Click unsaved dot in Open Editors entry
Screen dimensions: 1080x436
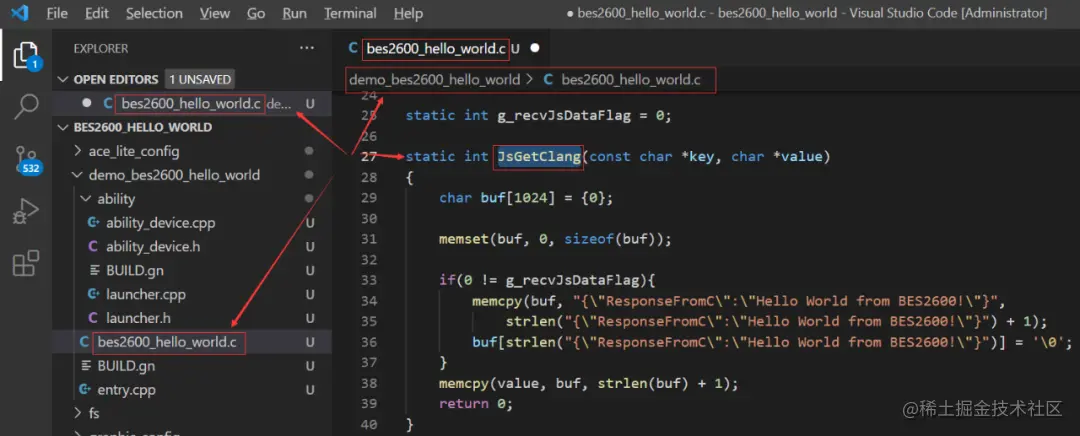point(87,103)
